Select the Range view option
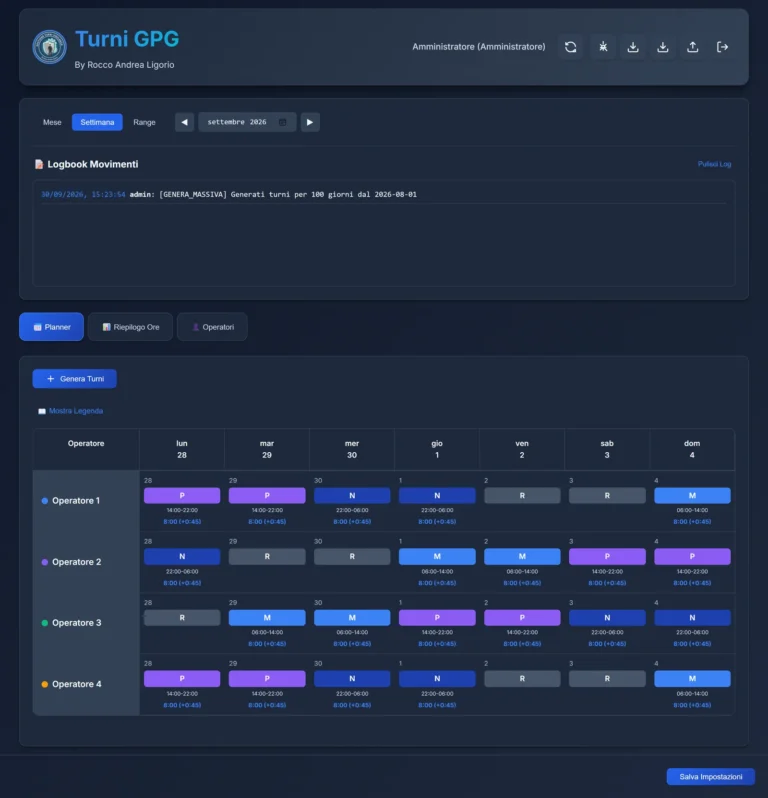This screenshot has width=768, height=798. click(x=144, y=122)
